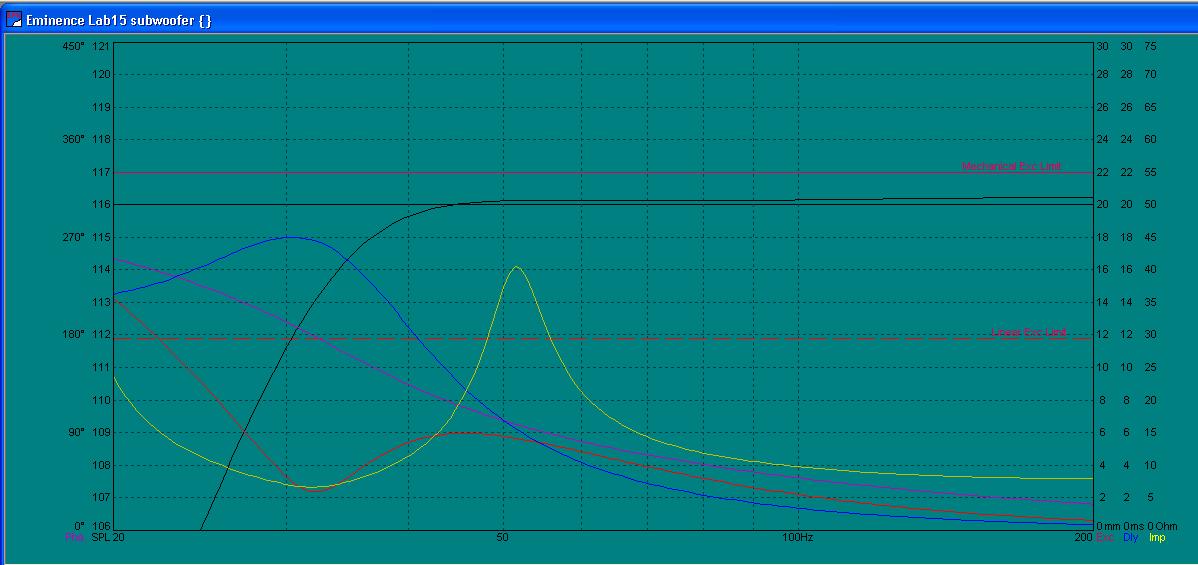The image size is (1198, 565).
Task: Click the 180° phase axis label
Action: coord(73,334)
